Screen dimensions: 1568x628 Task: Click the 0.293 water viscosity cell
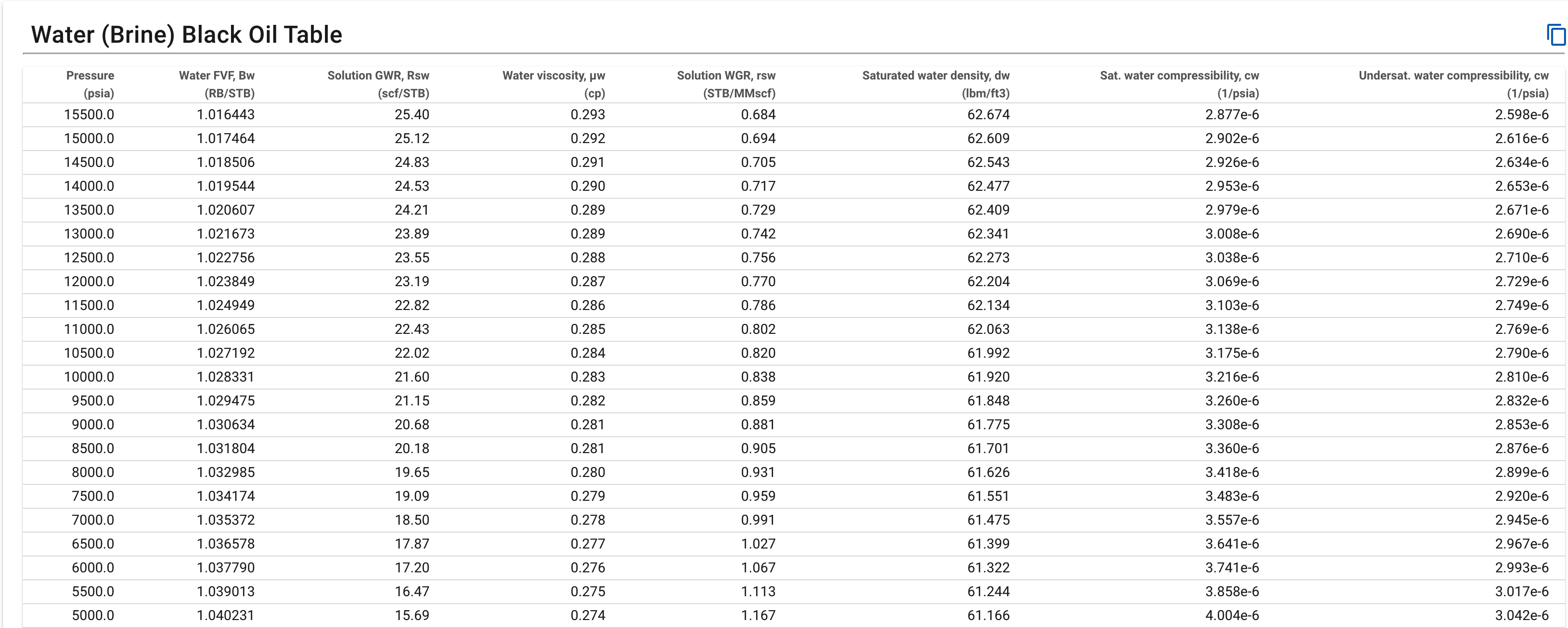[x=587, y=114]
